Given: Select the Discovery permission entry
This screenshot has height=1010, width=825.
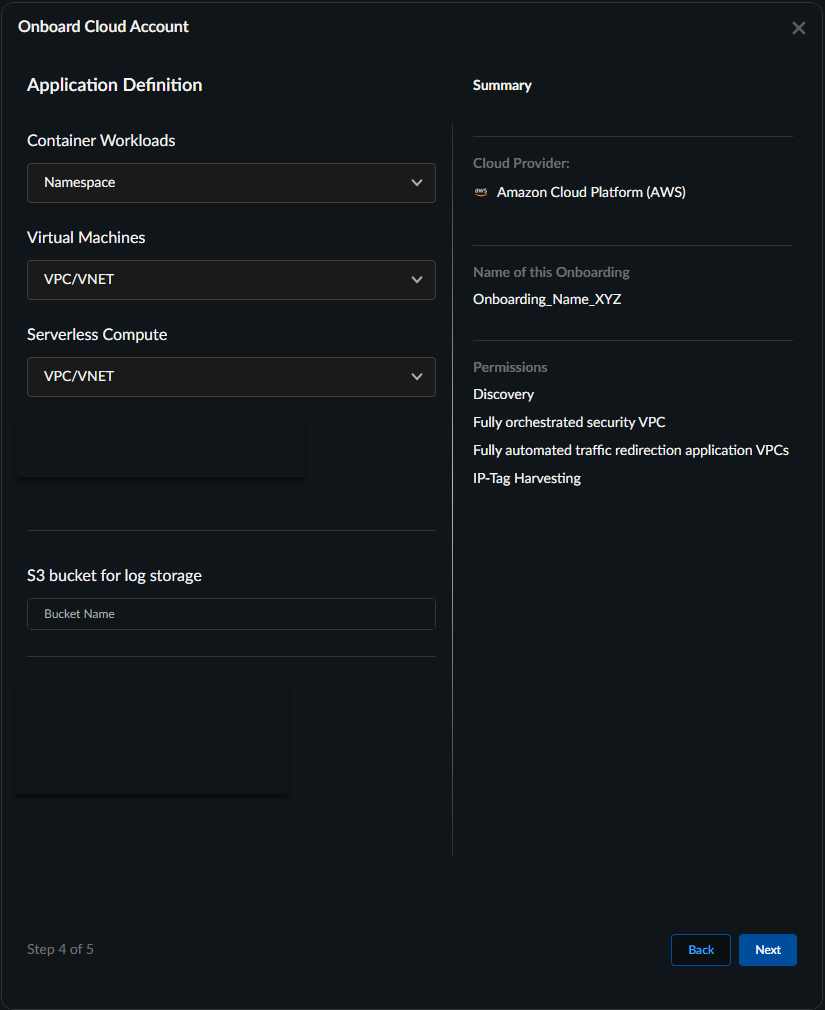Looking at the screenshot, I should [503, 394].
